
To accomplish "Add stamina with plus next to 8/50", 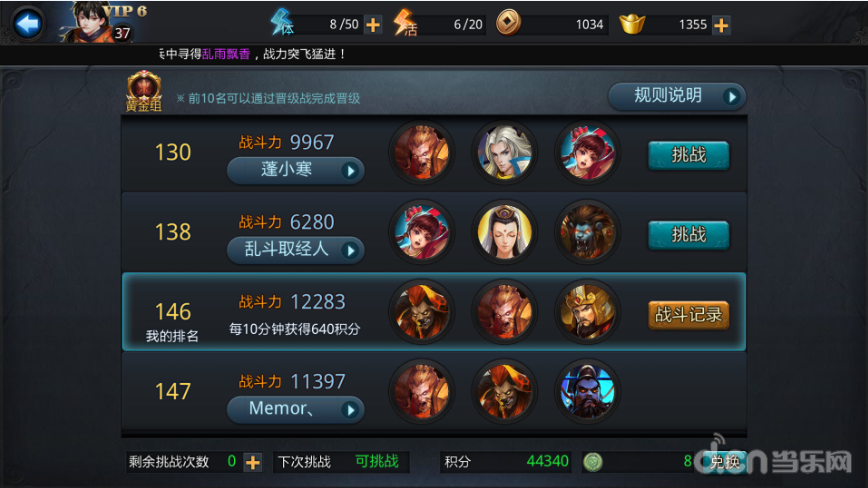I will pos(373,25).
